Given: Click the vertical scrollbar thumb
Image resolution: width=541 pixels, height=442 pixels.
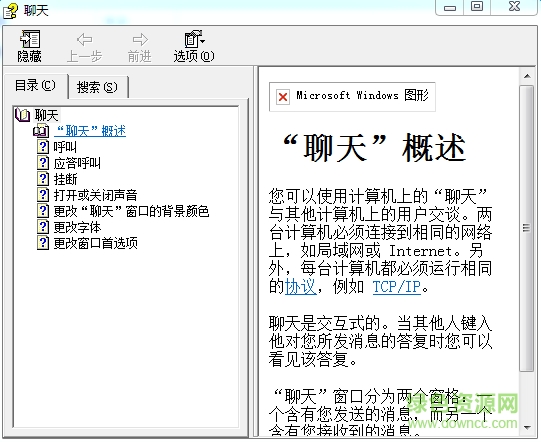Looking at the screenshot, I should (x=527, y=228).
